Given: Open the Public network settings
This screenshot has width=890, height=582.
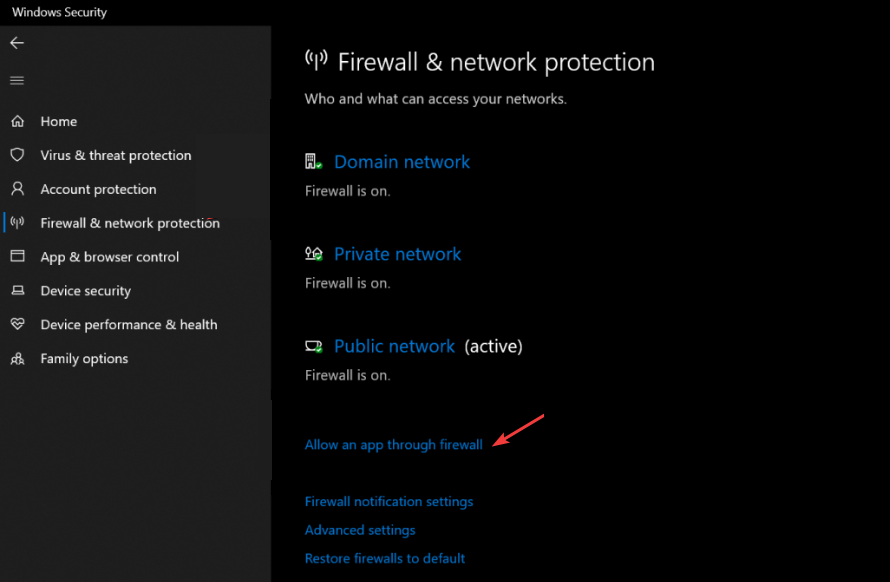Looking at the screenshot, I should coord(395,347).
